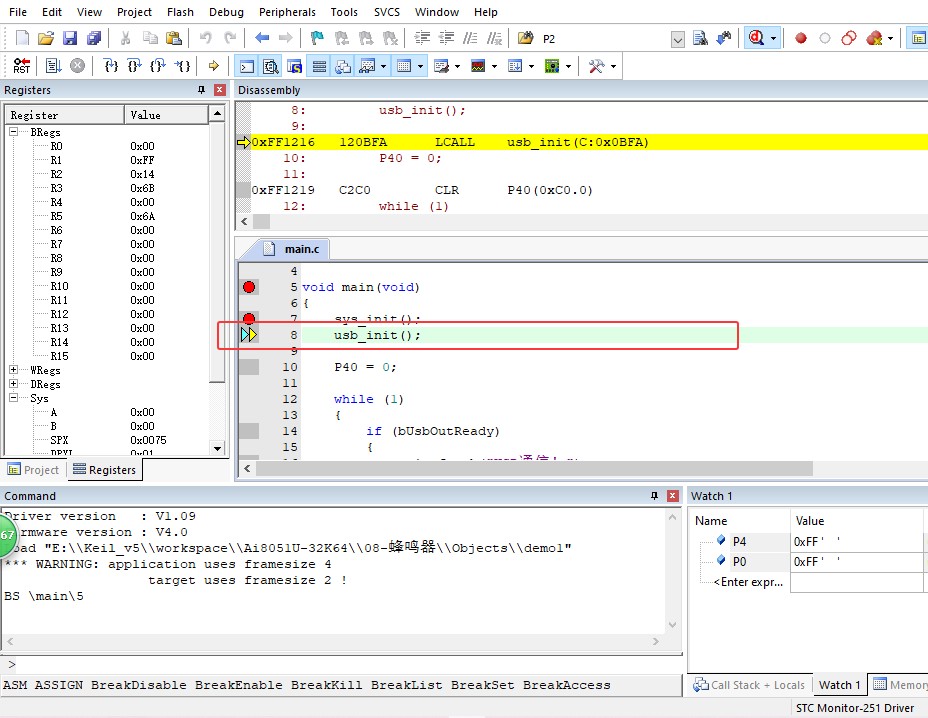Insert a bookmark with the flag icon
Image resolution: width=928 pixels, height=718 pixels.
pyautogui.click(x=317, y=38)
